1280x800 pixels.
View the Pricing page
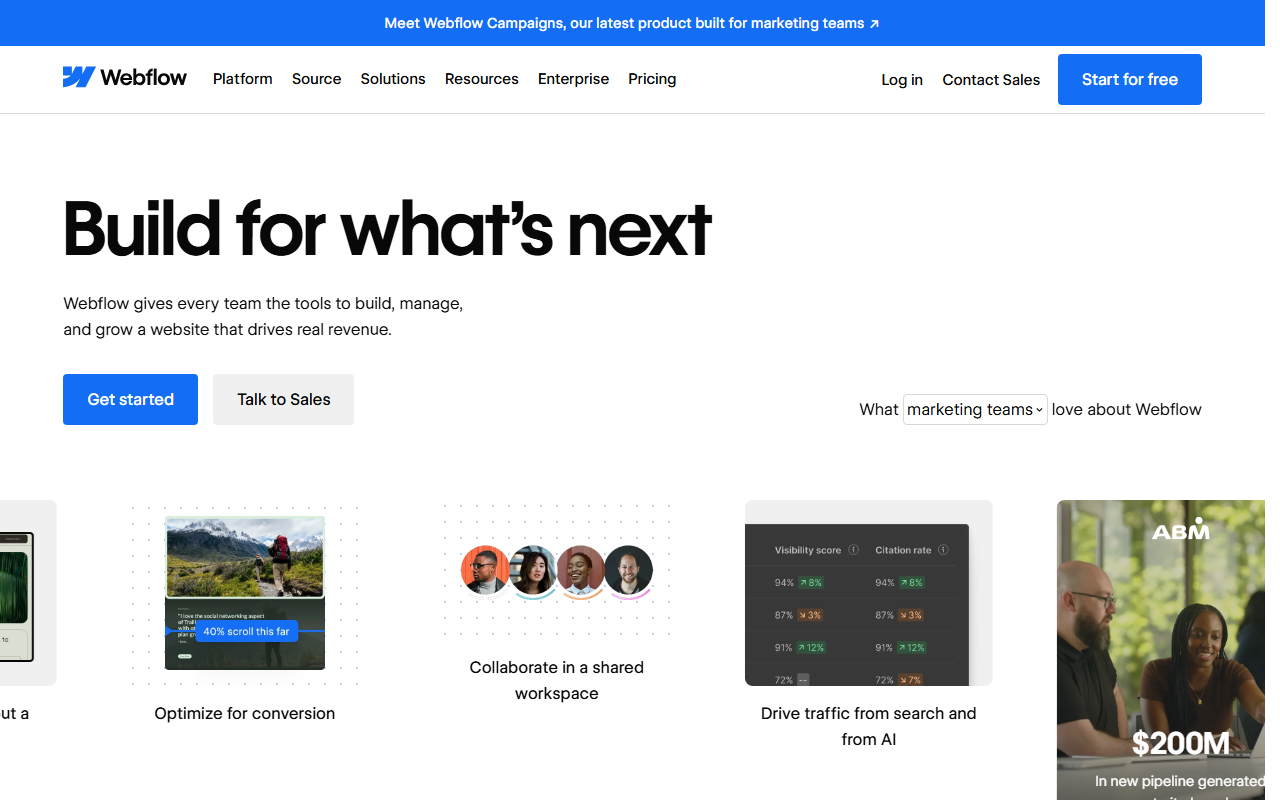pos(652,79)
